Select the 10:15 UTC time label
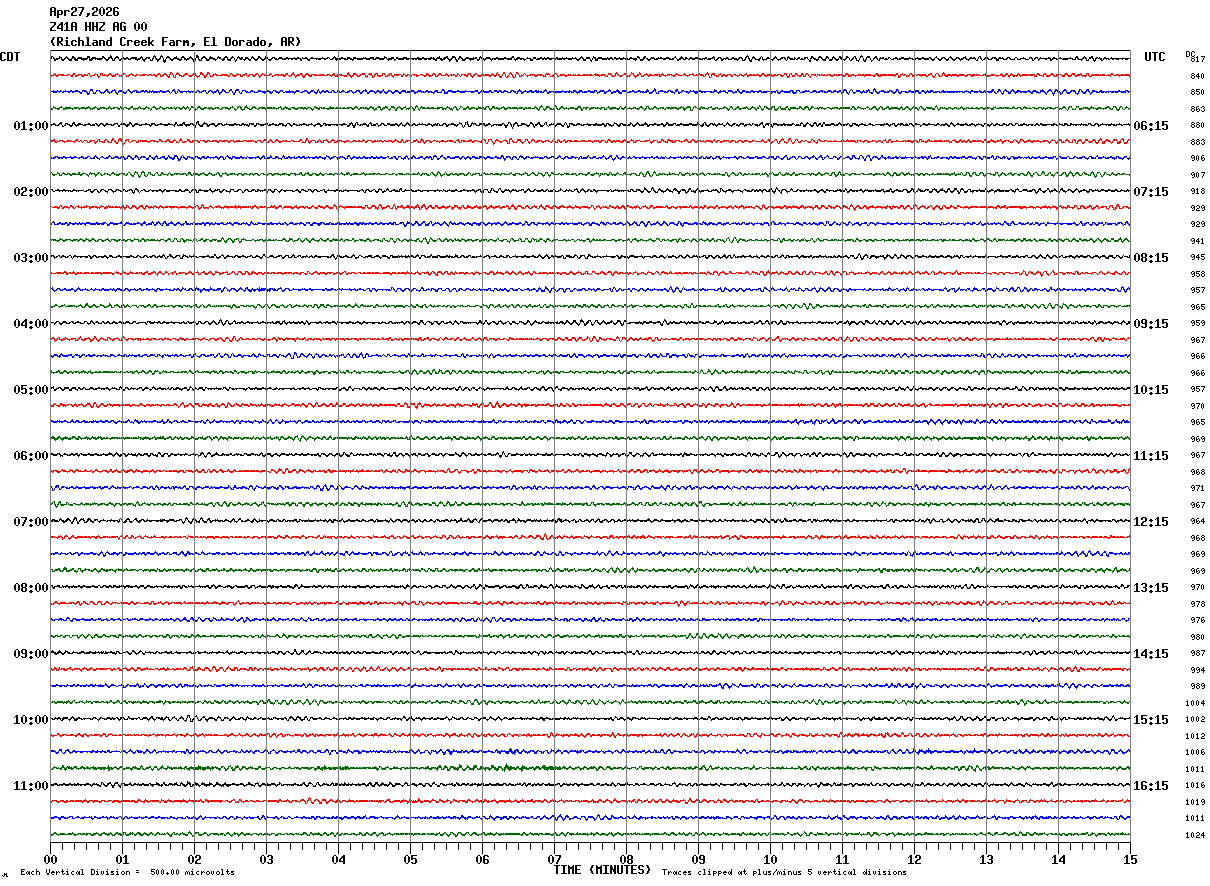The image size is (1210, 886). (1150, 390)
